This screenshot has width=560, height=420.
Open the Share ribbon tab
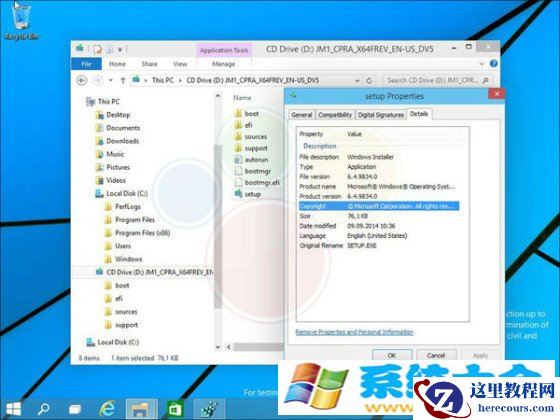tap(149, 64)
